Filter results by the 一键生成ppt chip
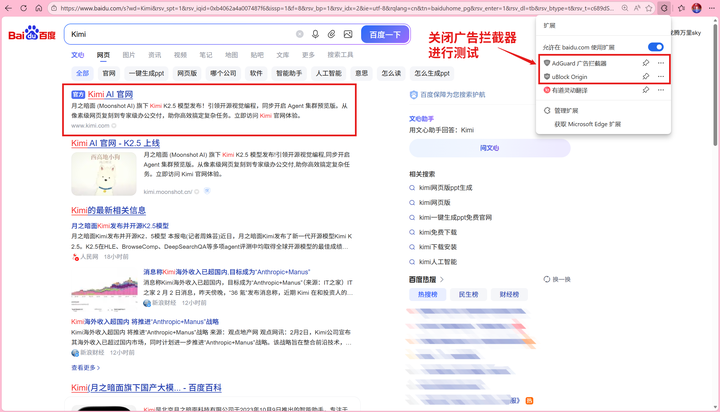This screenshot has height=412, width=720. 146,73
